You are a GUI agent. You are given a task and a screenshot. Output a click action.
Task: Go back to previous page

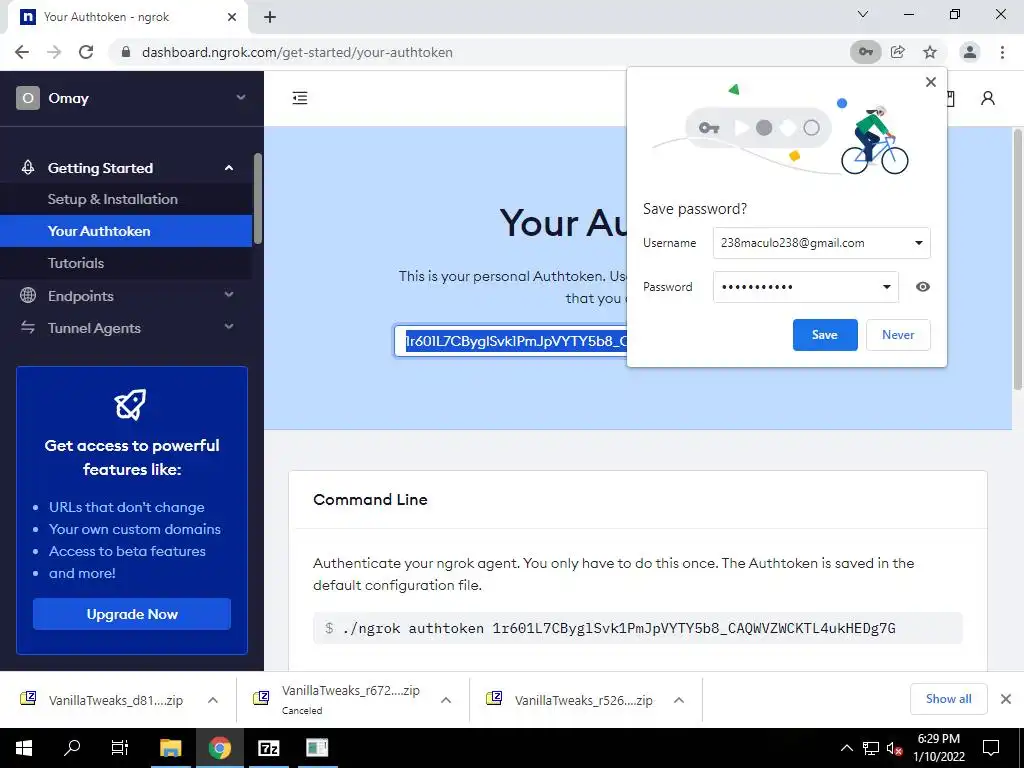pyautogui.click(x=22, y=52)
